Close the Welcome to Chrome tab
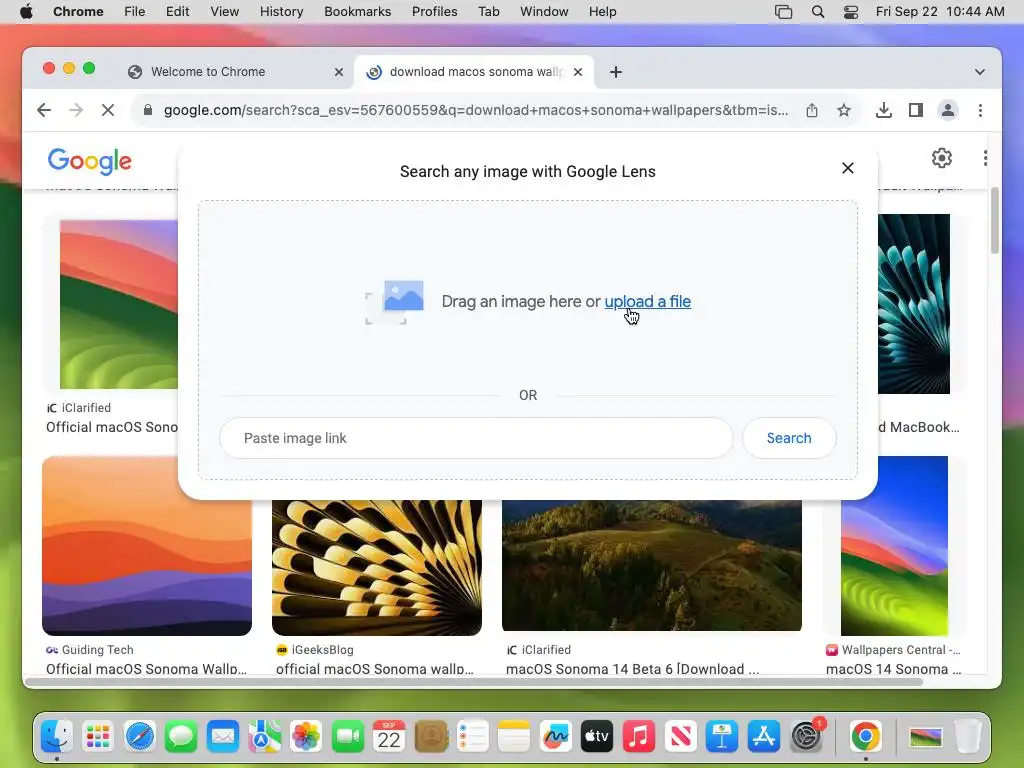 click(339, 72)
